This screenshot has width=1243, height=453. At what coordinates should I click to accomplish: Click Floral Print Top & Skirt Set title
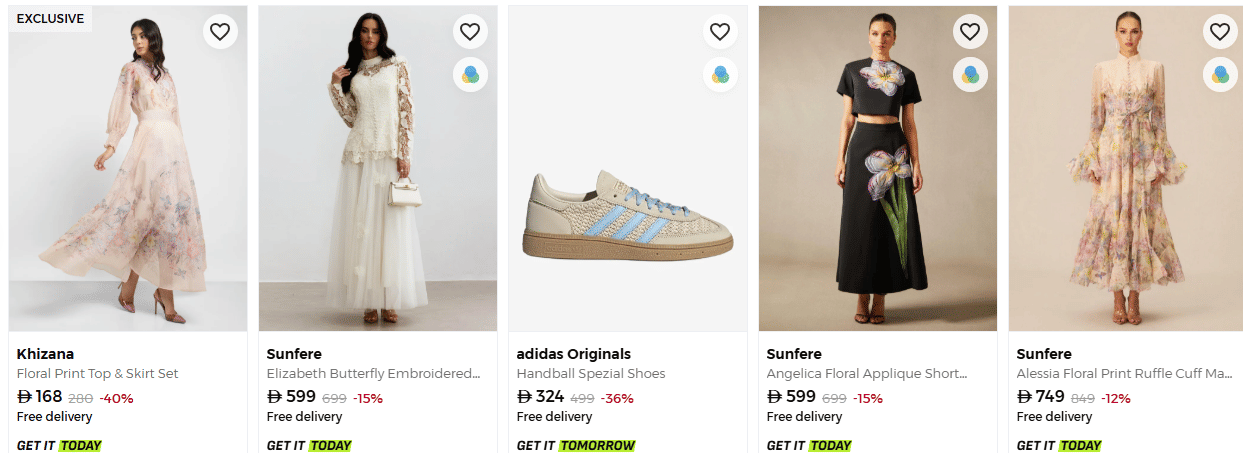97,374
